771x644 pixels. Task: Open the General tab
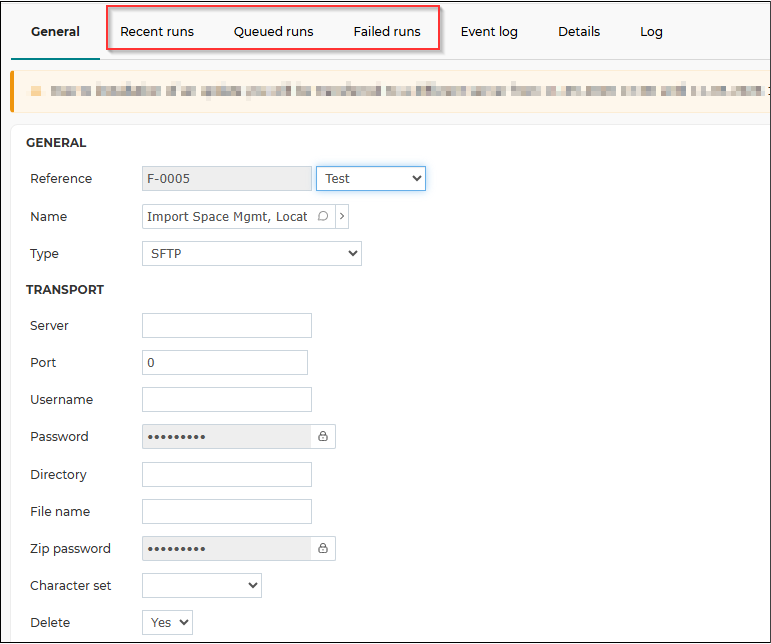pos(55,32)
